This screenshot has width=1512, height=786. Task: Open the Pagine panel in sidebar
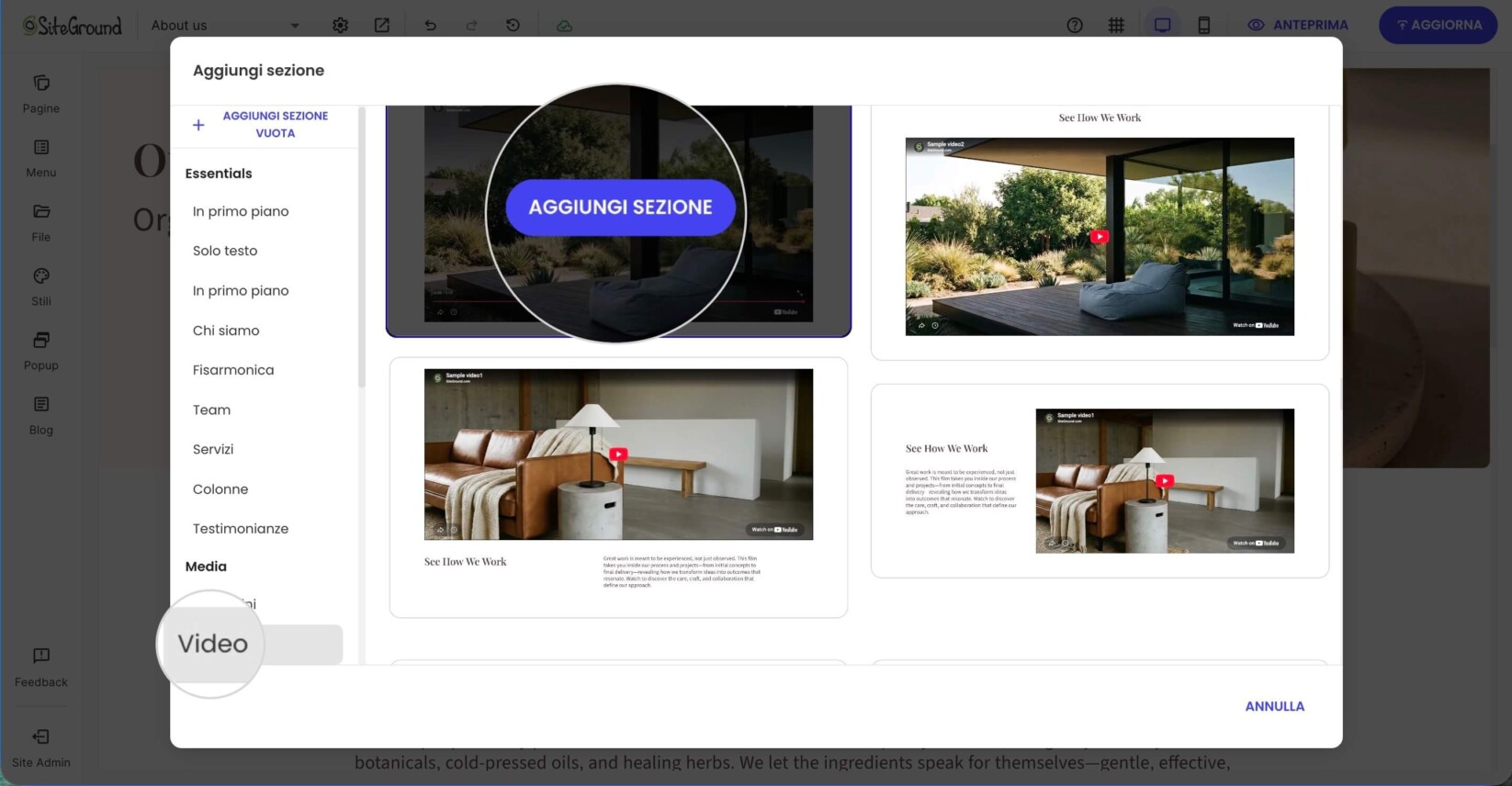pos(41,95)
